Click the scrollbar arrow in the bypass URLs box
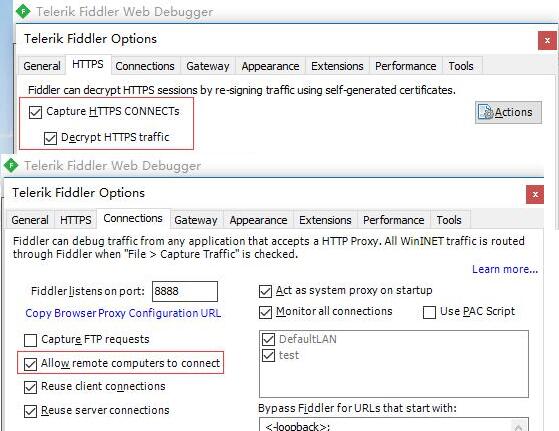The image size is (559, 431). [x=519, y=426]
